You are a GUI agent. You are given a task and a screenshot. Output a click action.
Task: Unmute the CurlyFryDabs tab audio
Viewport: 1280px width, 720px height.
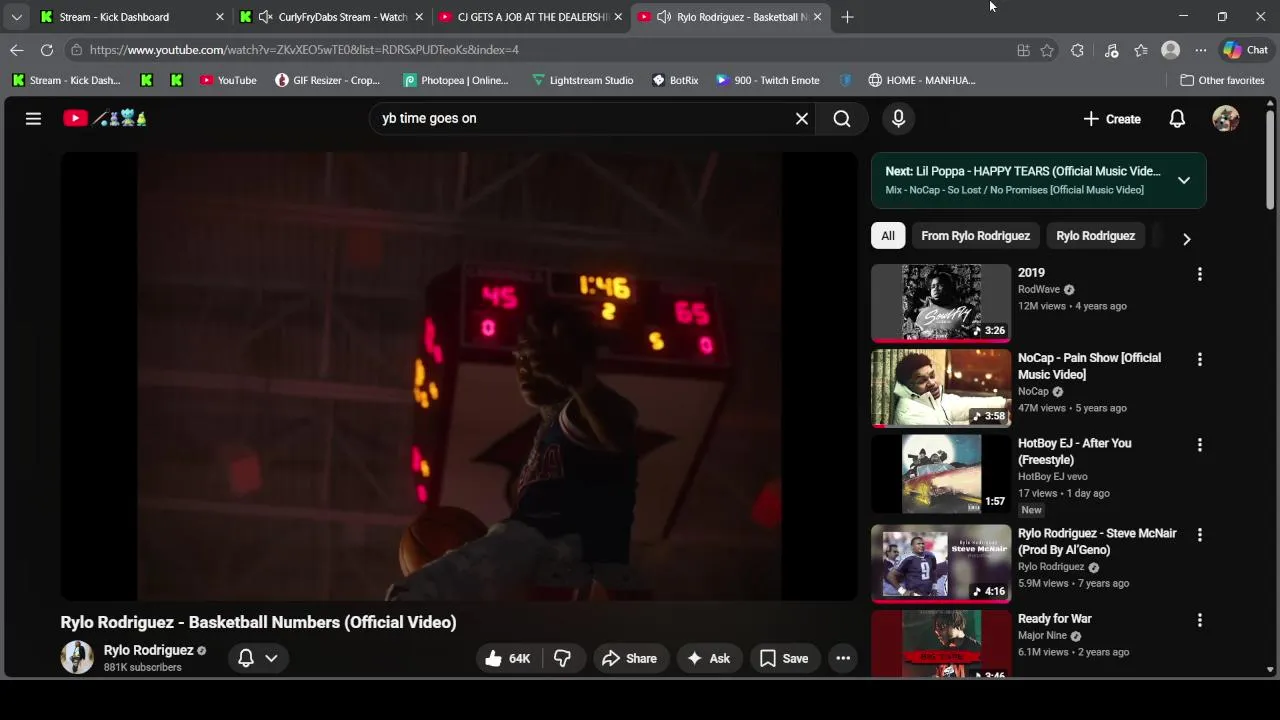point(265,17)
